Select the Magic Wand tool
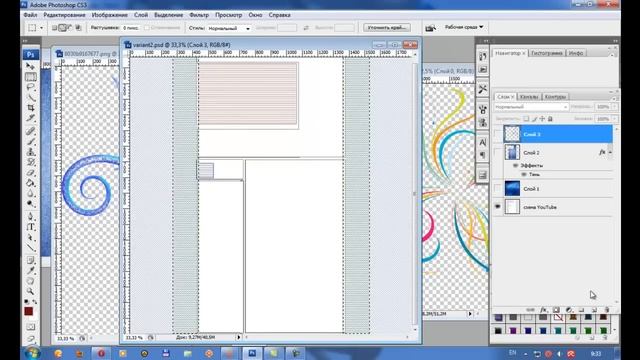 click(x=31, y=97)
